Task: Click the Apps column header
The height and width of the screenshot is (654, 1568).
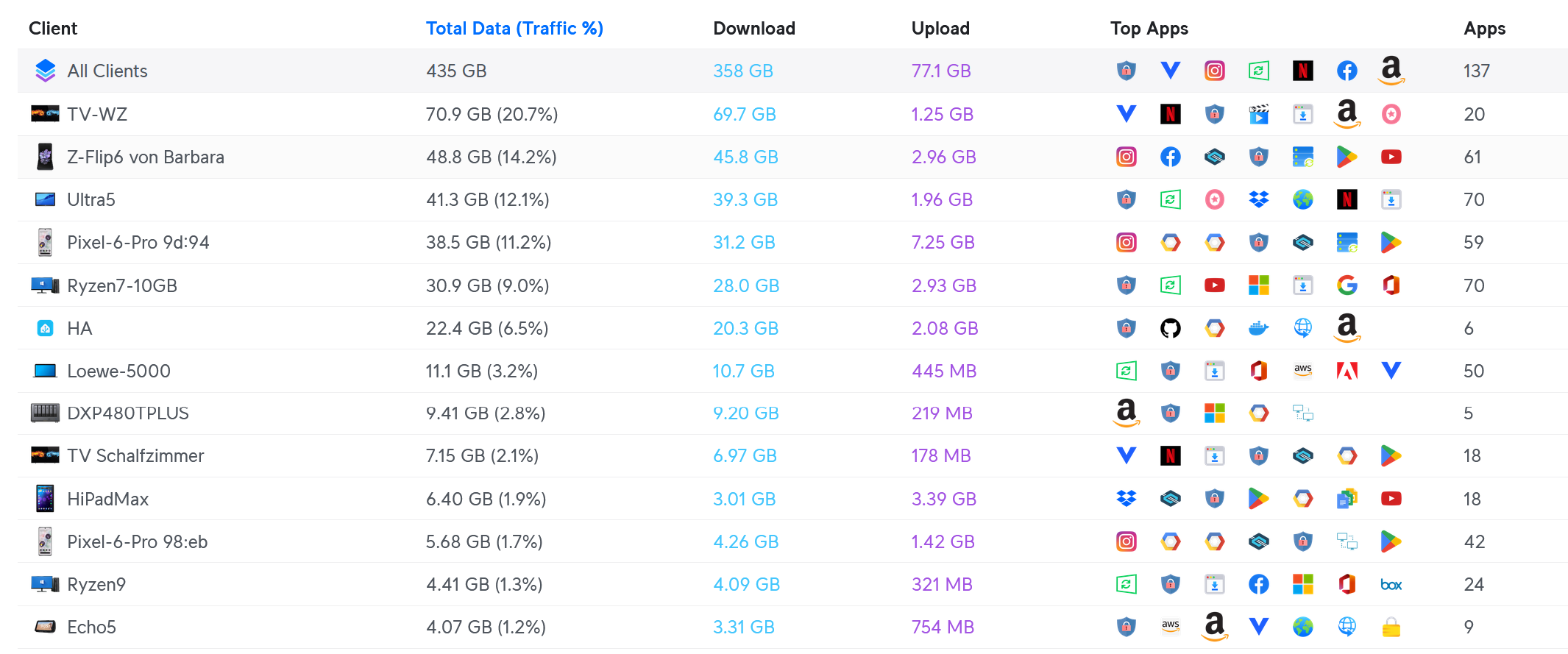Action: 1484,28
